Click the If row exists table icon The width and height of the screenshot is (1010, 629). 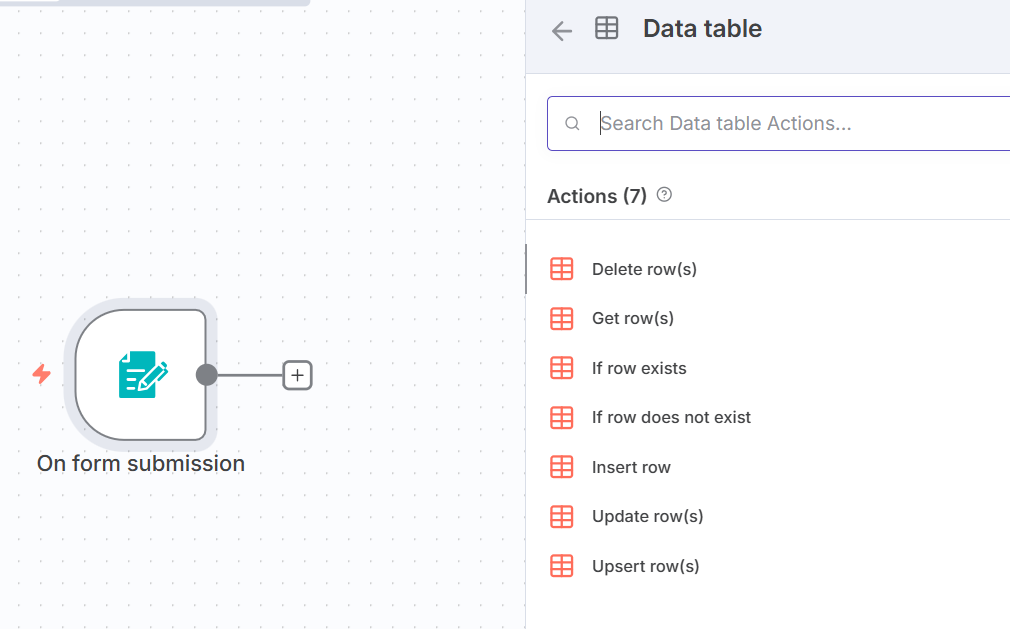pyautogui.click(x=562, y=368)
